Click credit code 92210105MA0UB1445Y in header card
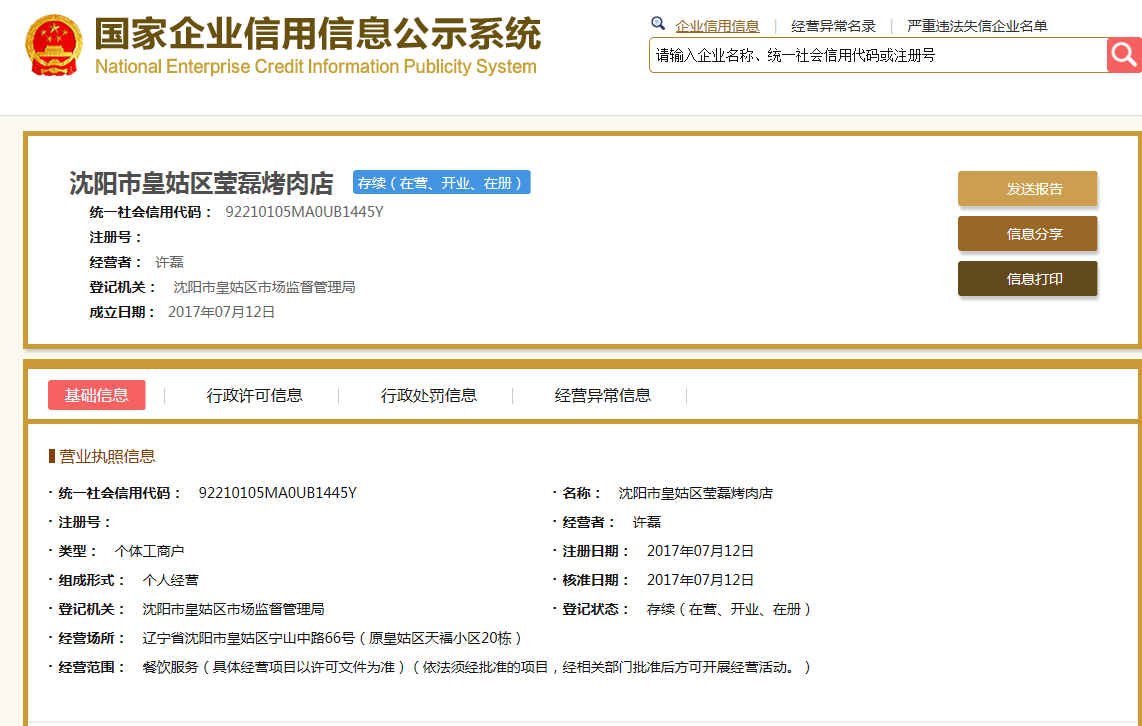 [x=304, y=212]
